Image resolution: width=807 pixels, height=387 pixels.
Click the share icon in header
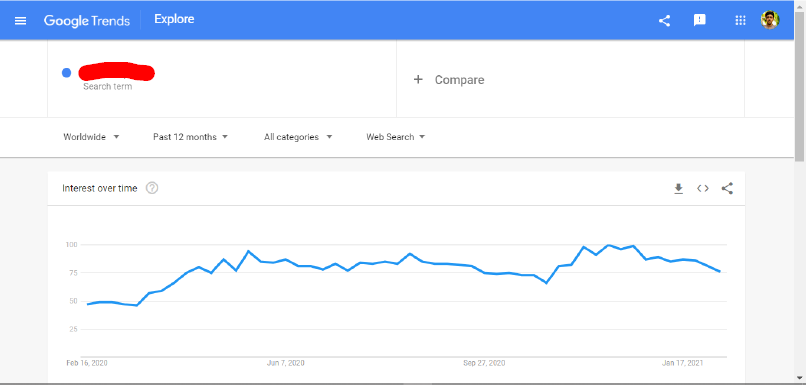click(664, 21)
